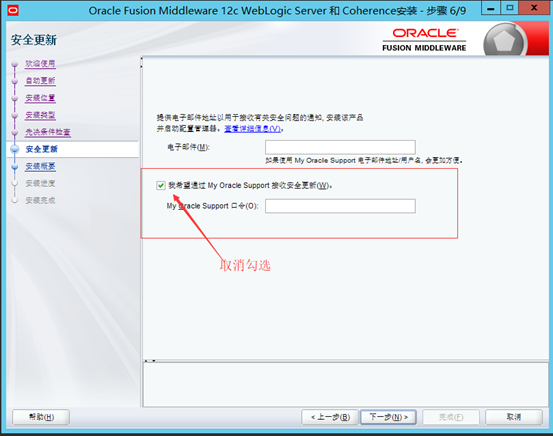Image resolution: width=553 pixels, height=436 pixels.
Task: Click step bullet beside 安装概要
Action: [14, 166]
